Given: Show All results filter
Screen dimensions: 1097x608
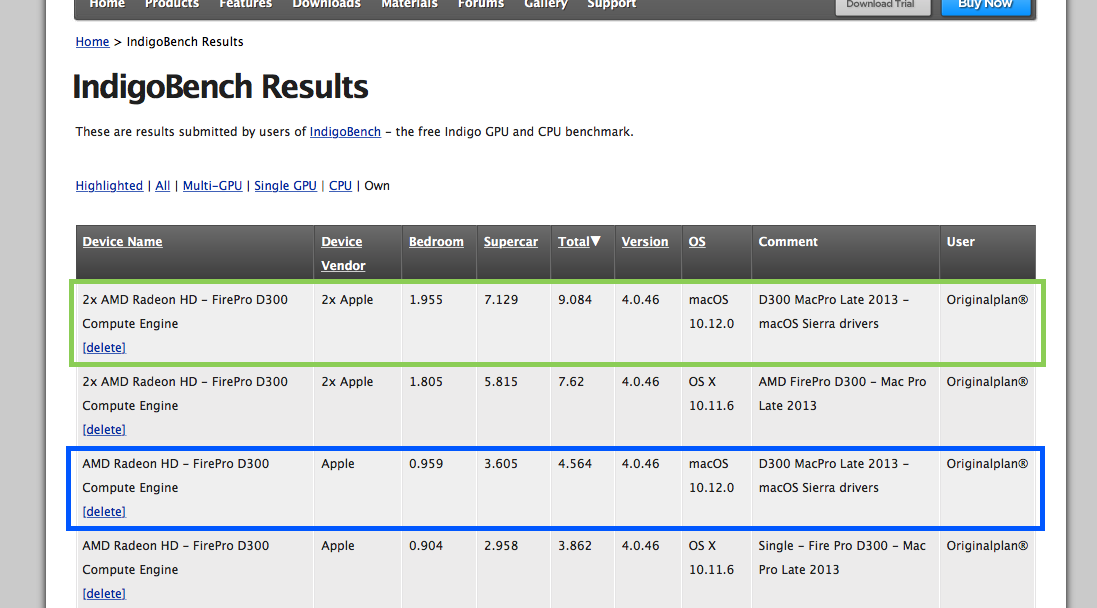Looking at the screenshot, I should [162, 185].
